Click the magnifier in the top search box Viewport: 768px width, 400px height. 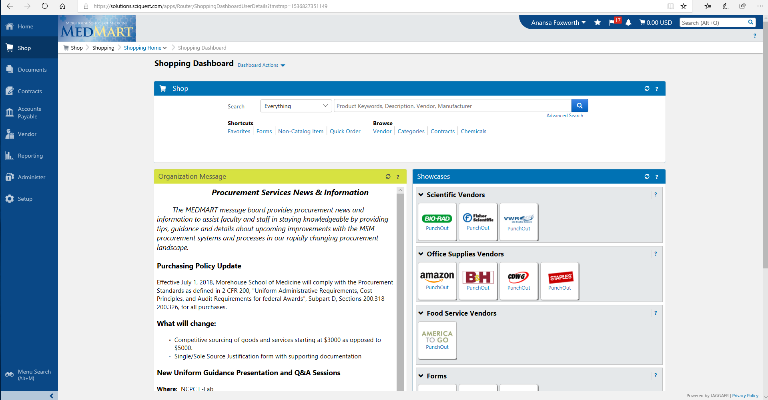[750, 23]
